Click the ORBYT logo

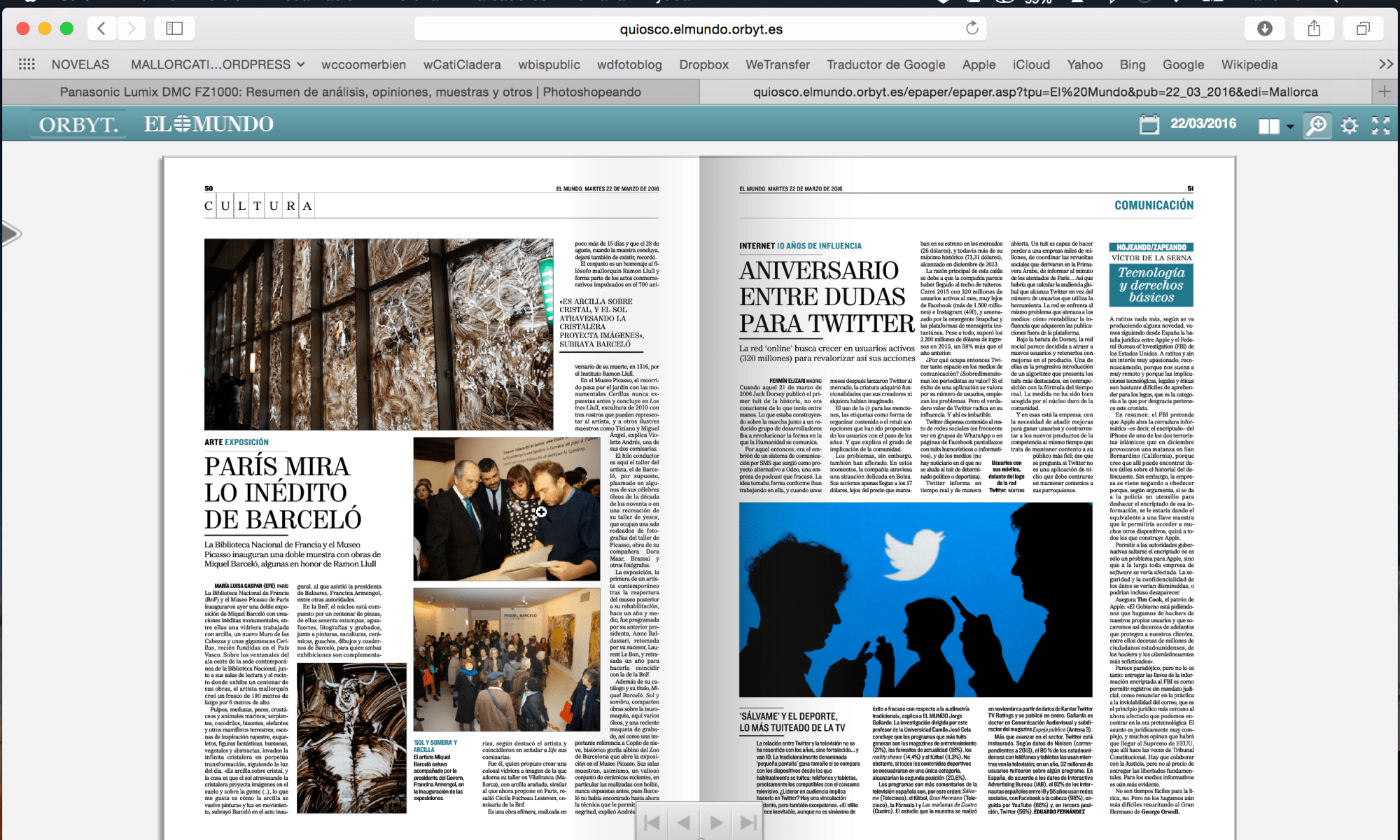pos(78,125)
